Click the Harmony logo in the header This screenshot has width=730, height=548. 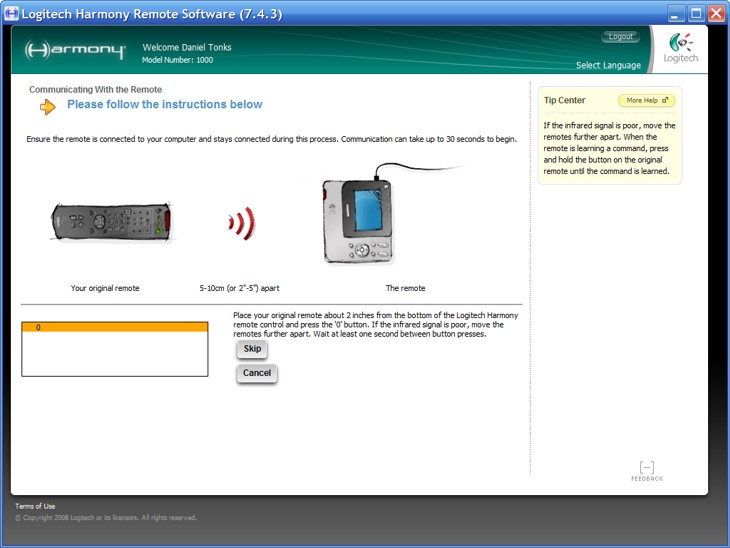pyautogui.click(x=75, y=50)
